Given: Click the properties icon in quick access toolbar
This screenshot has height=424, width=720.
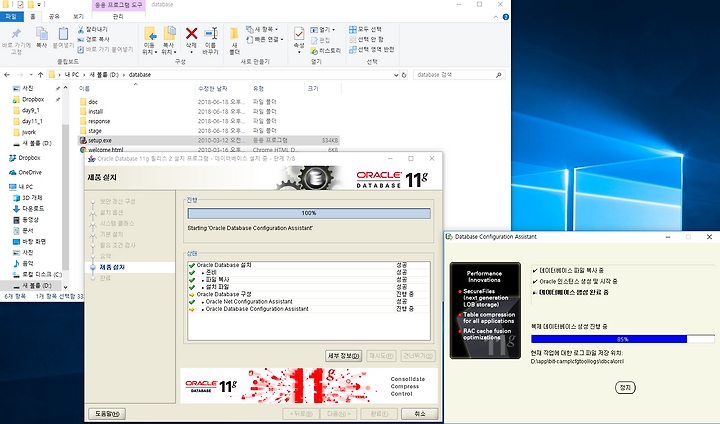Looking at the screenshot, I should click(20, 5).
